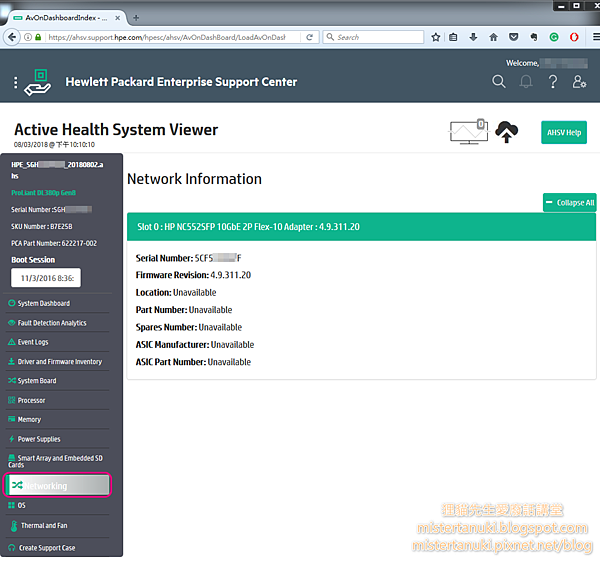Open the Memory section
Screen dimensions: 600x561
(29, 419)
